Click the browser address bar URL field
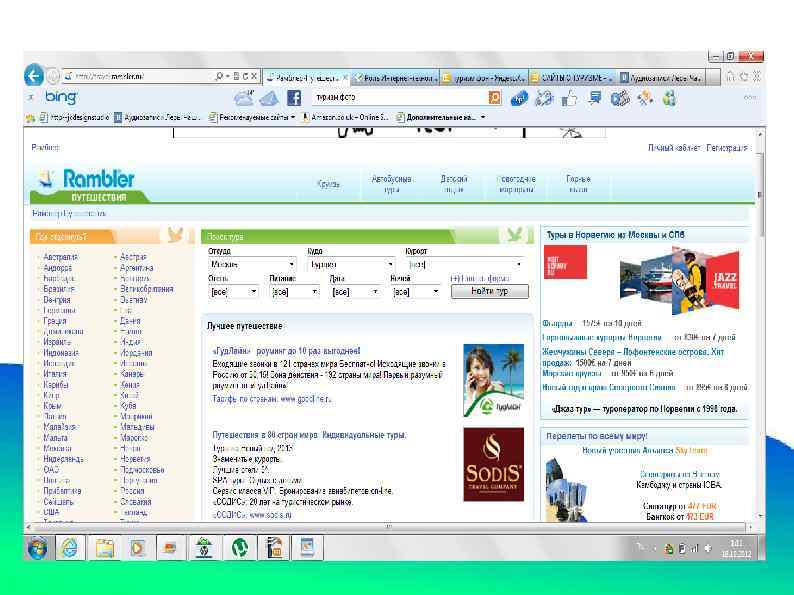The image size is (794, 595). [x=137, y=76]
